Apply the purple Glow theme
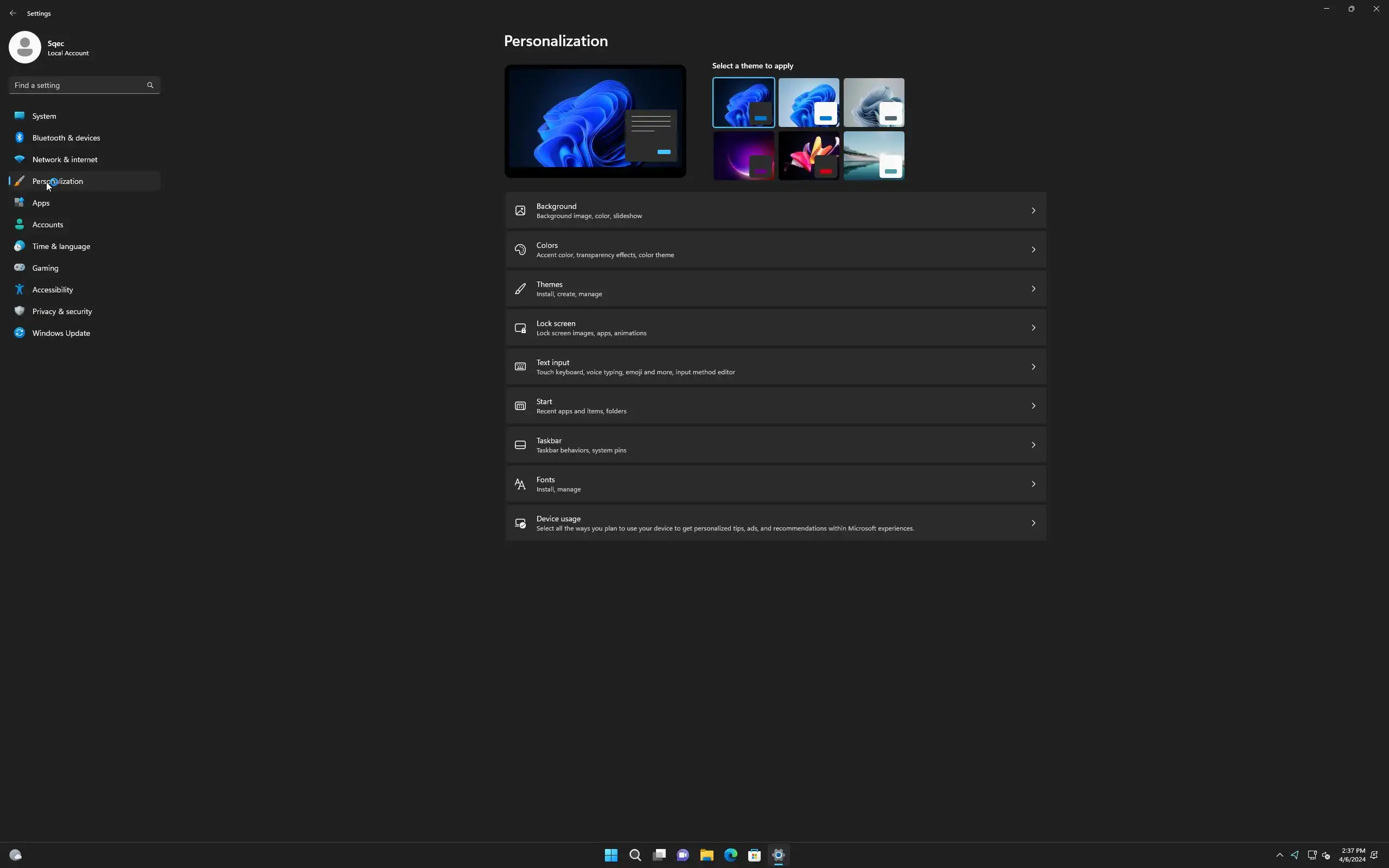 (743, 156)
